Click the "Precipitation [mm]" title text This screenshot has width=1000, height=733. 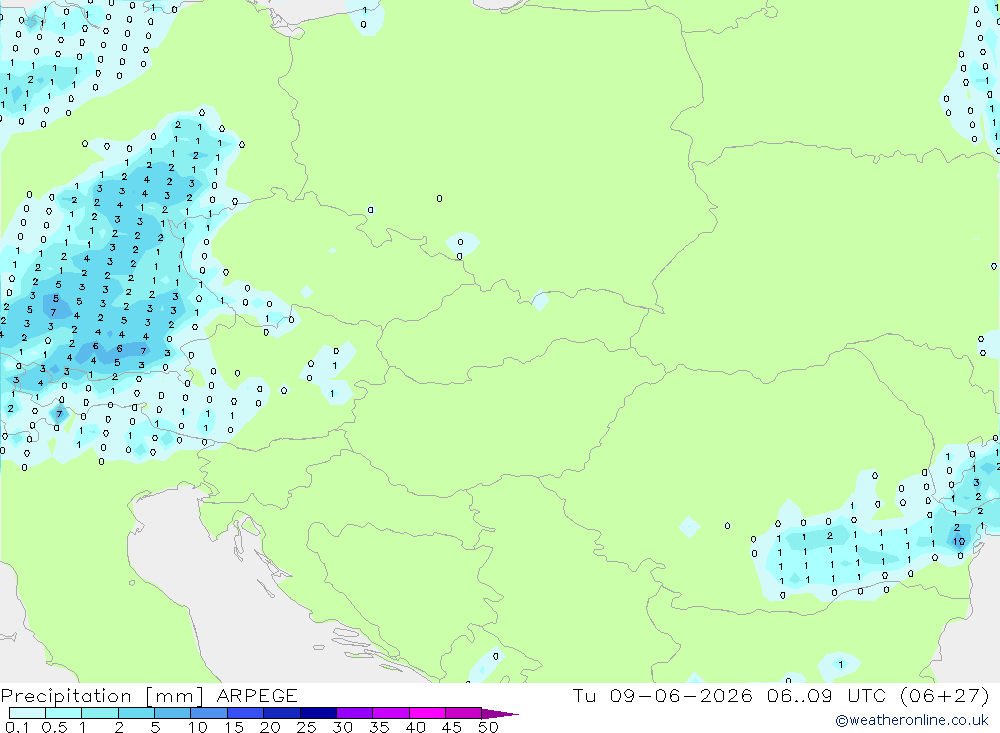tap(102, 695)
